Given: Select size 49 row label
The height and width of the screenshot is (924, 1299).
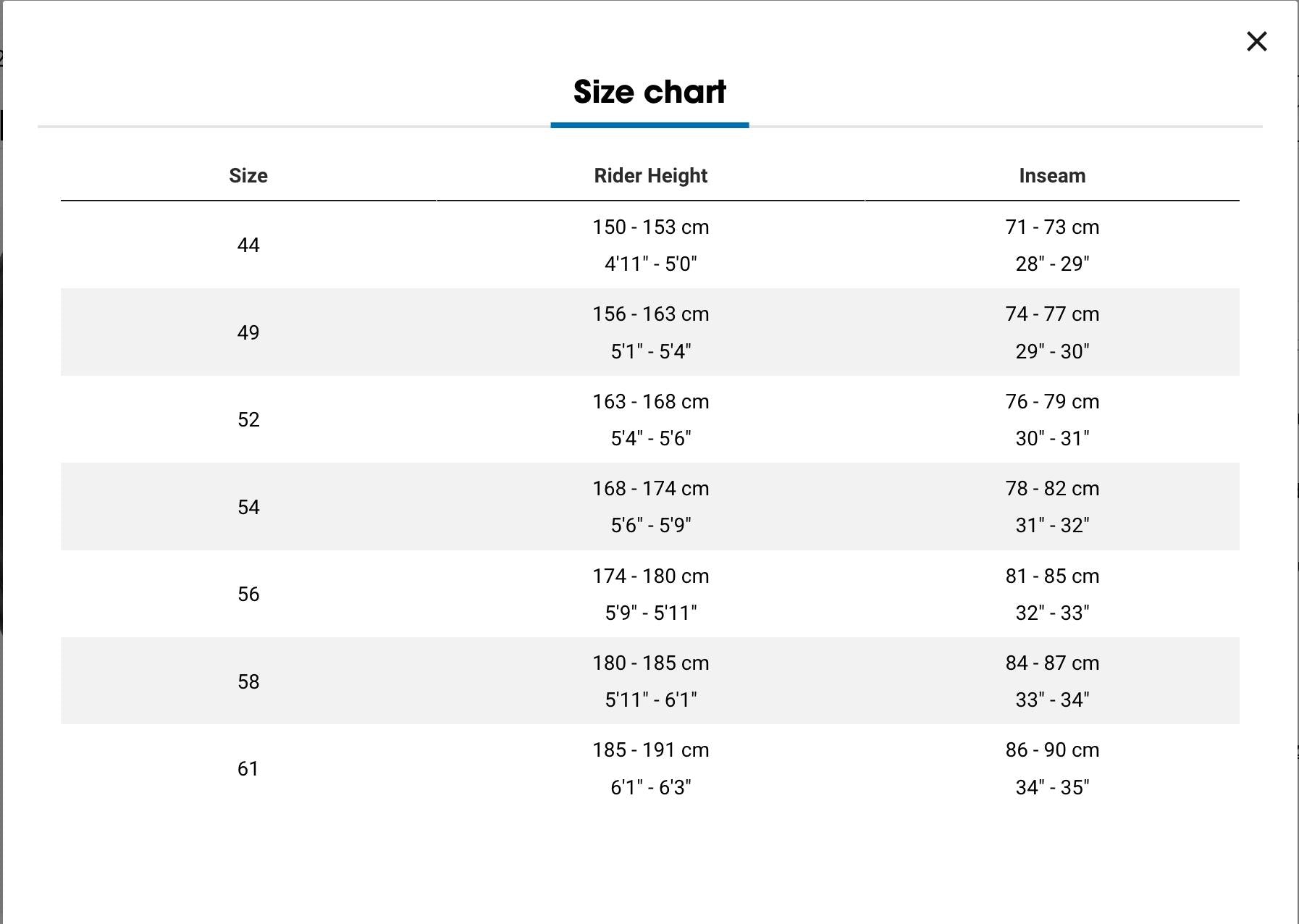Looking at the screenshot, I should tap(248, 332).
